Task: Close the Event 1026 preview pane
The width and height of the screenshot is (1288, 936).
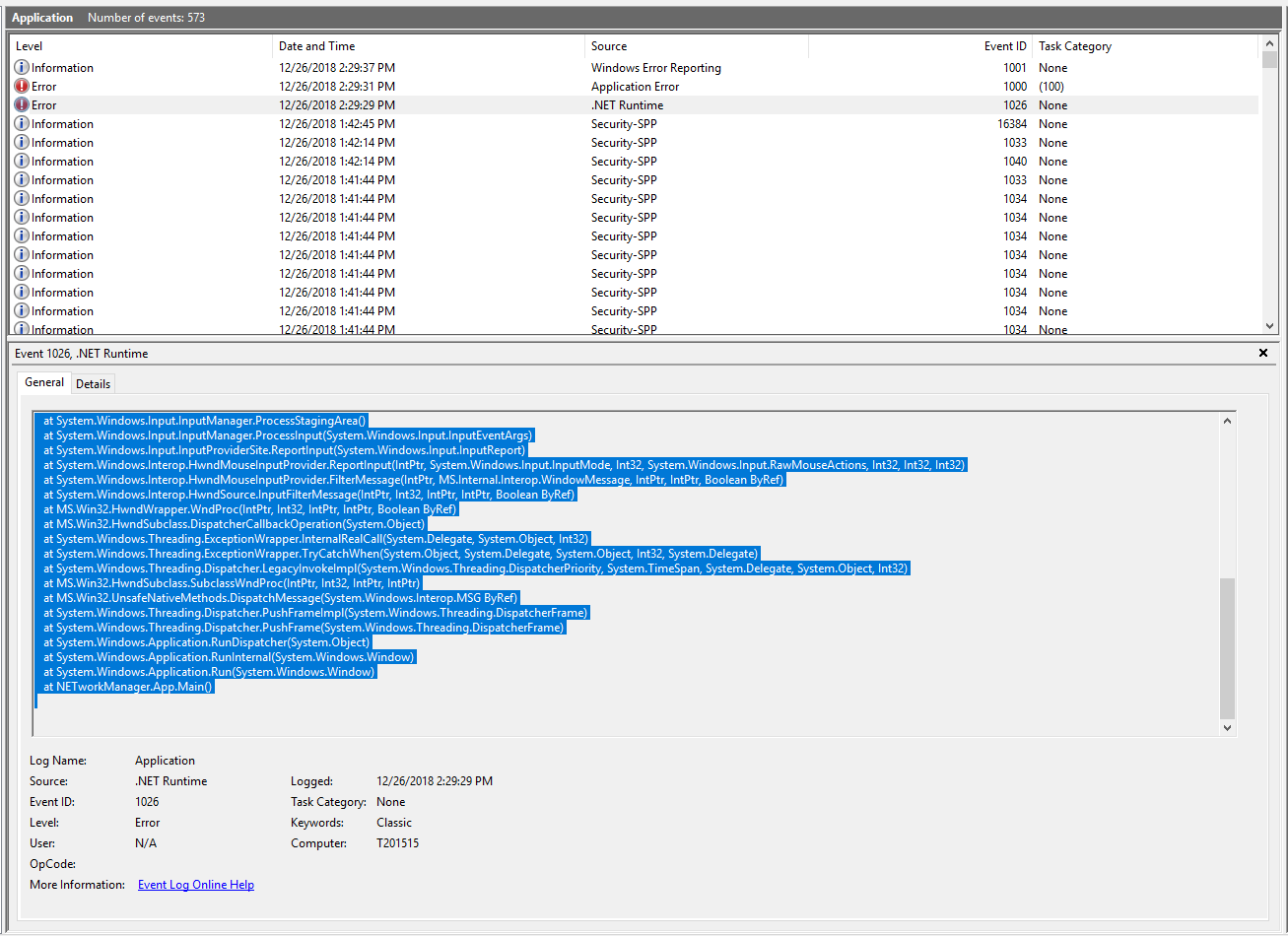Action: click(1262, 353)
